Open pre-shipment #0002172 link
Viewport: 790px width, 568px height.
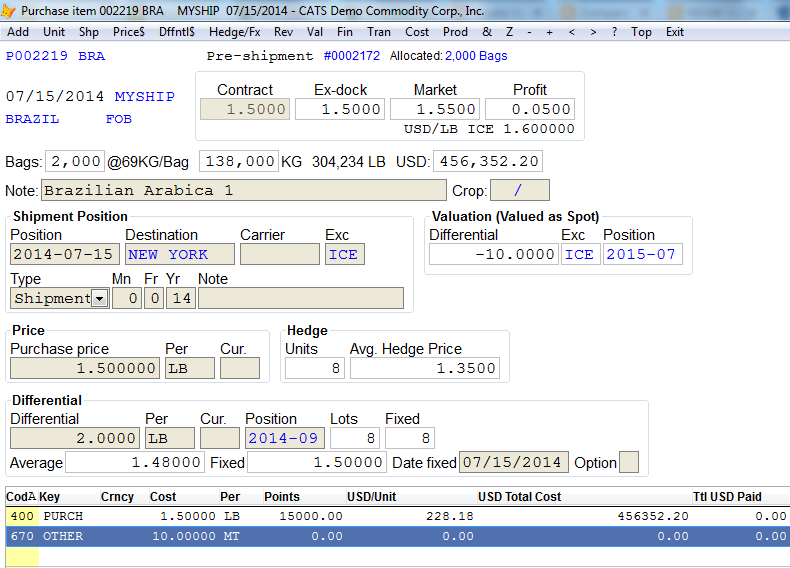tap(352, 55)
